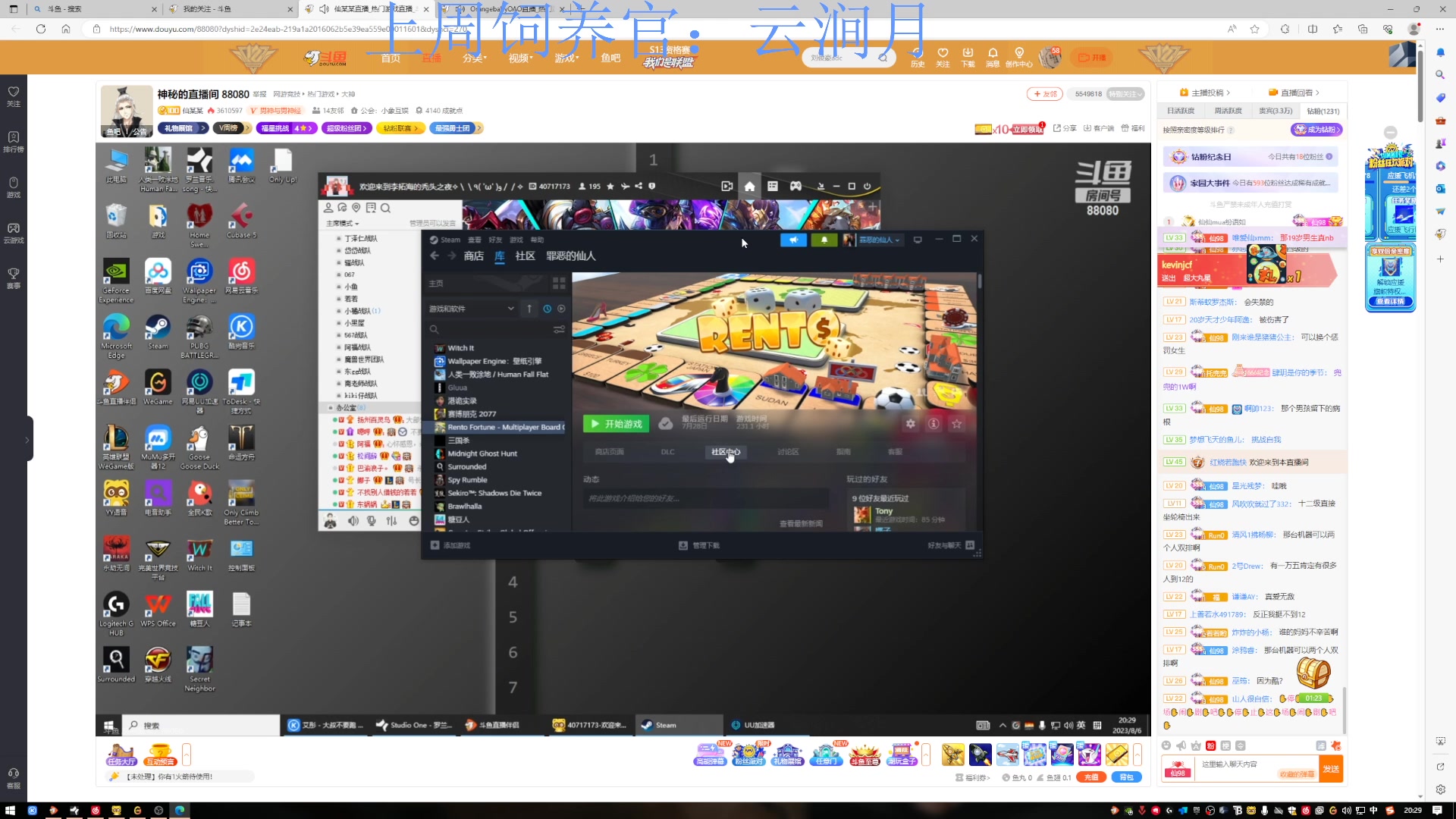Open the 直播回看 chevron link
The width and height of the screenshot is (1456, 819).
point(1294,93)
